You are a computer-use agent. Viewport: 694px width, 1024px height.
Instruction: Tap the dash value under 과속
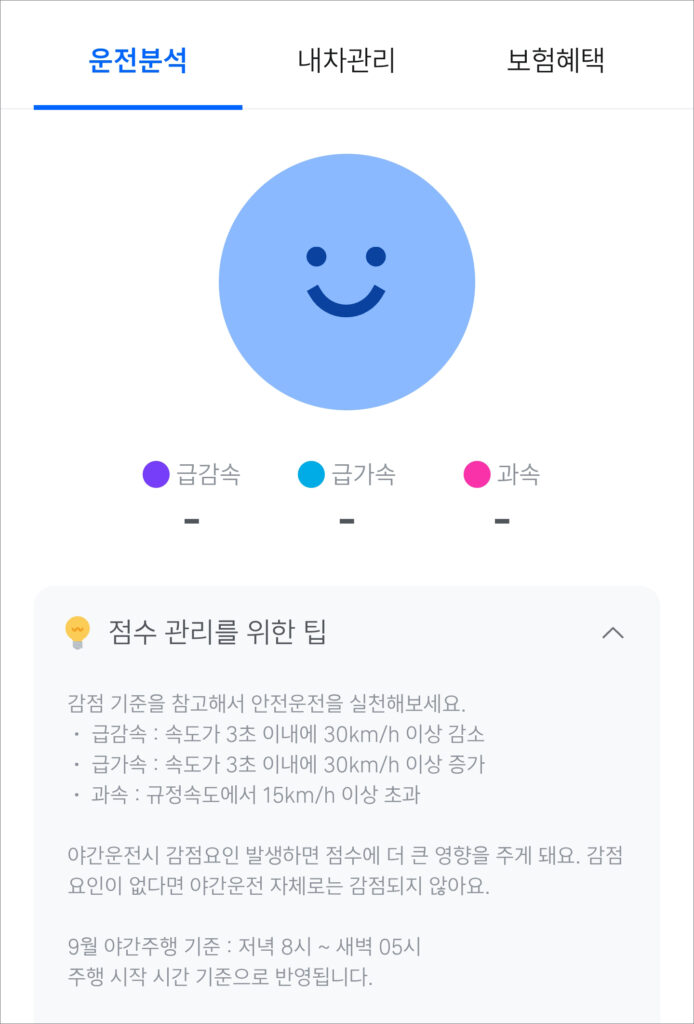[501, 520]
